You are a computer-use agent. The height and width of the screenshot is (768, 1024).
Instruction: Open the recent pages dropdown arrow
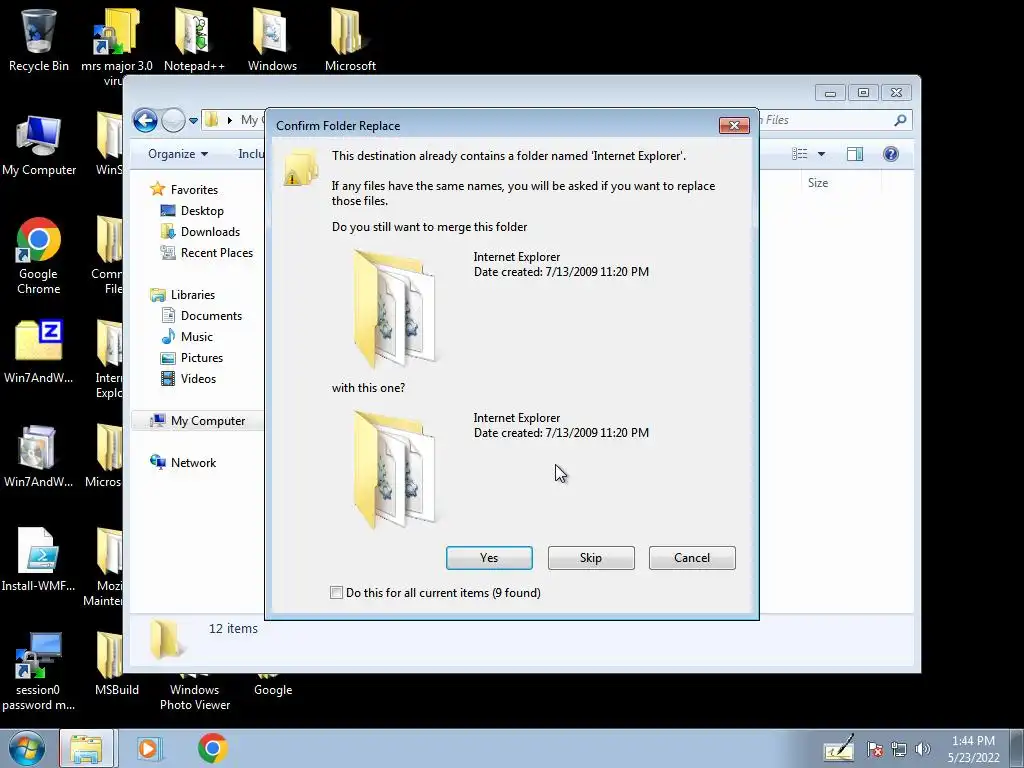(193, 121)
